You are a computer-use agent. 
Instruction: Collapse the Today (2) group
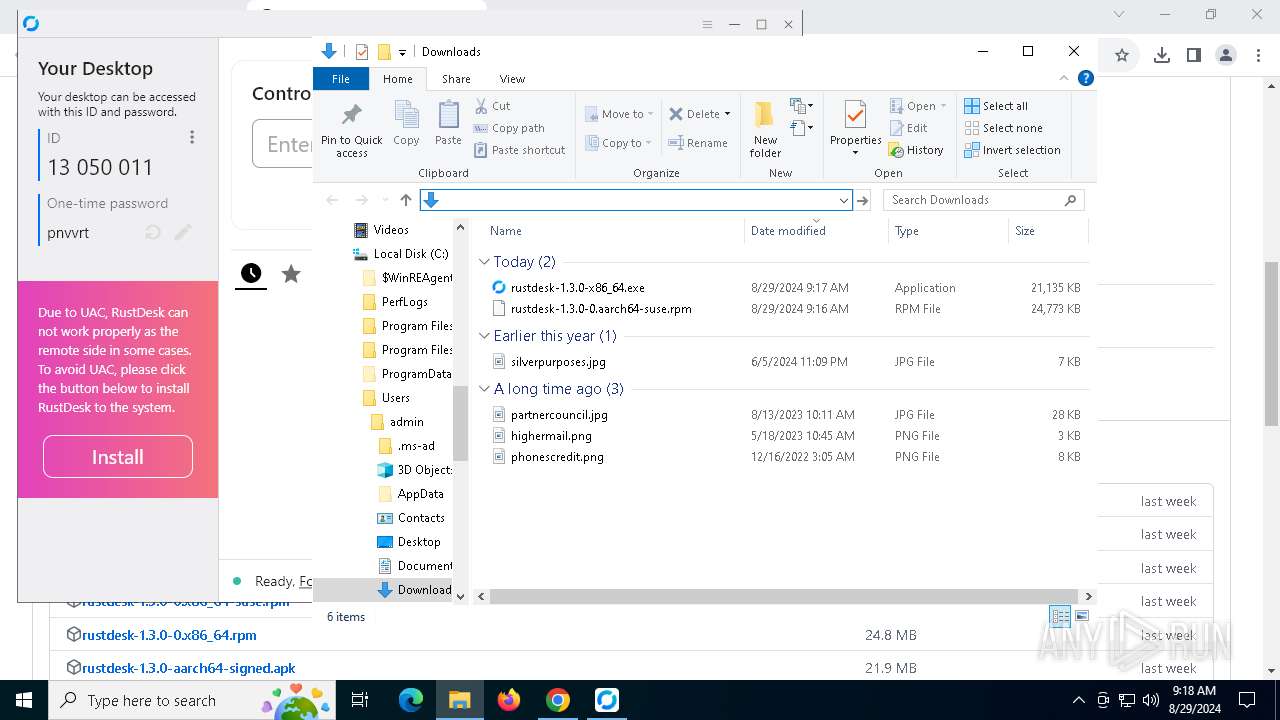tap(485, 262)
